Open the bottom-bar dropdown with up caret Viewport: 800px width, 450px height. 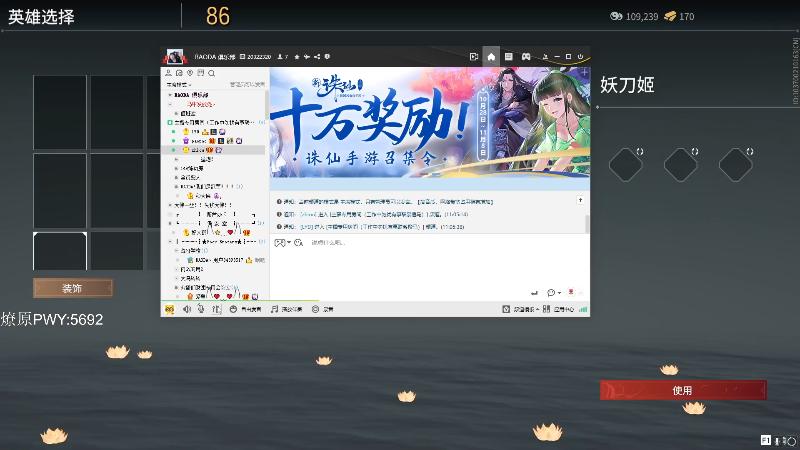tap(521, 309)
